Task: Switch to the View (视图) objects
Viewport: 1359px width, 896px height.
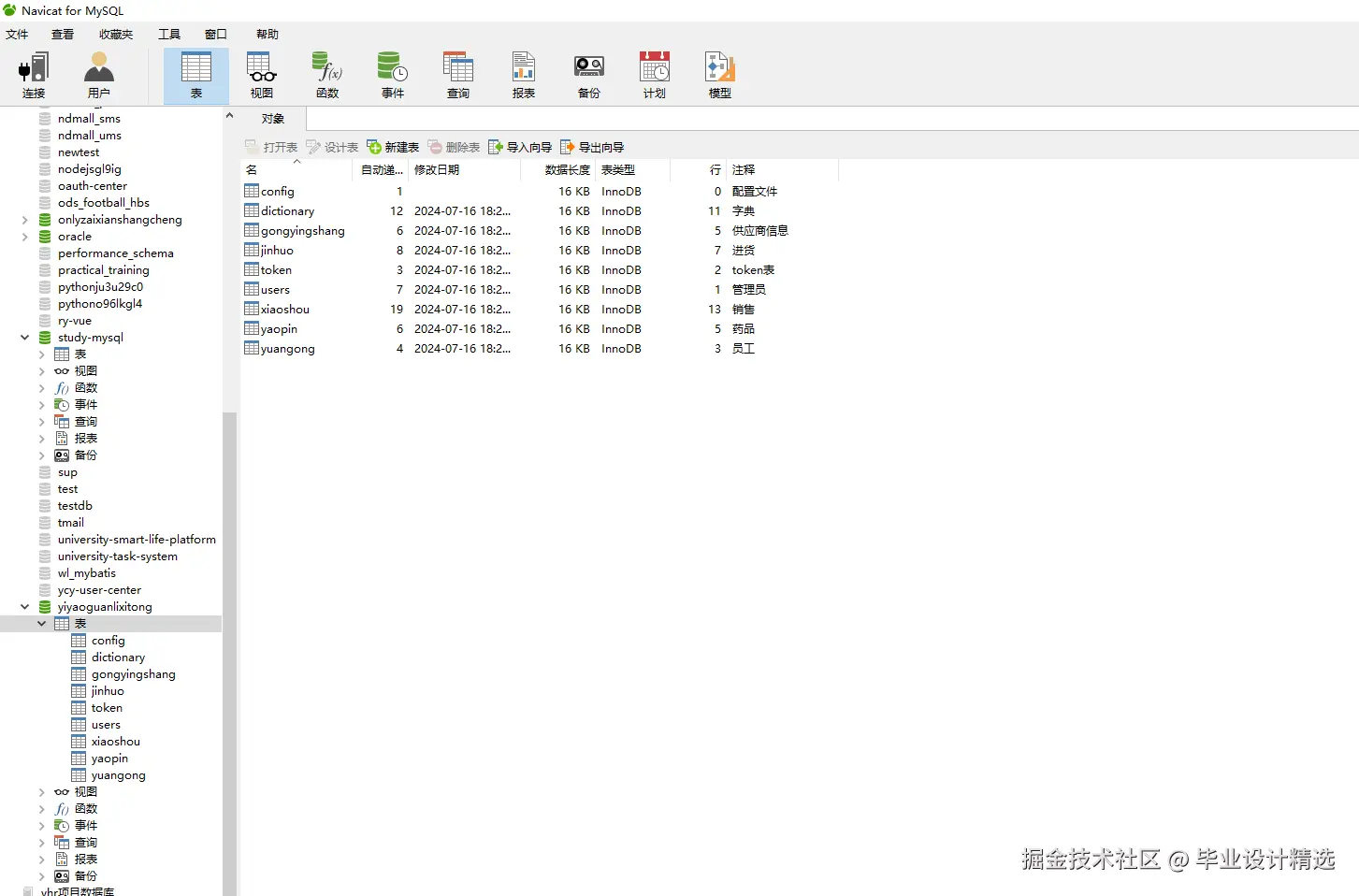Action: coord(262,76)
